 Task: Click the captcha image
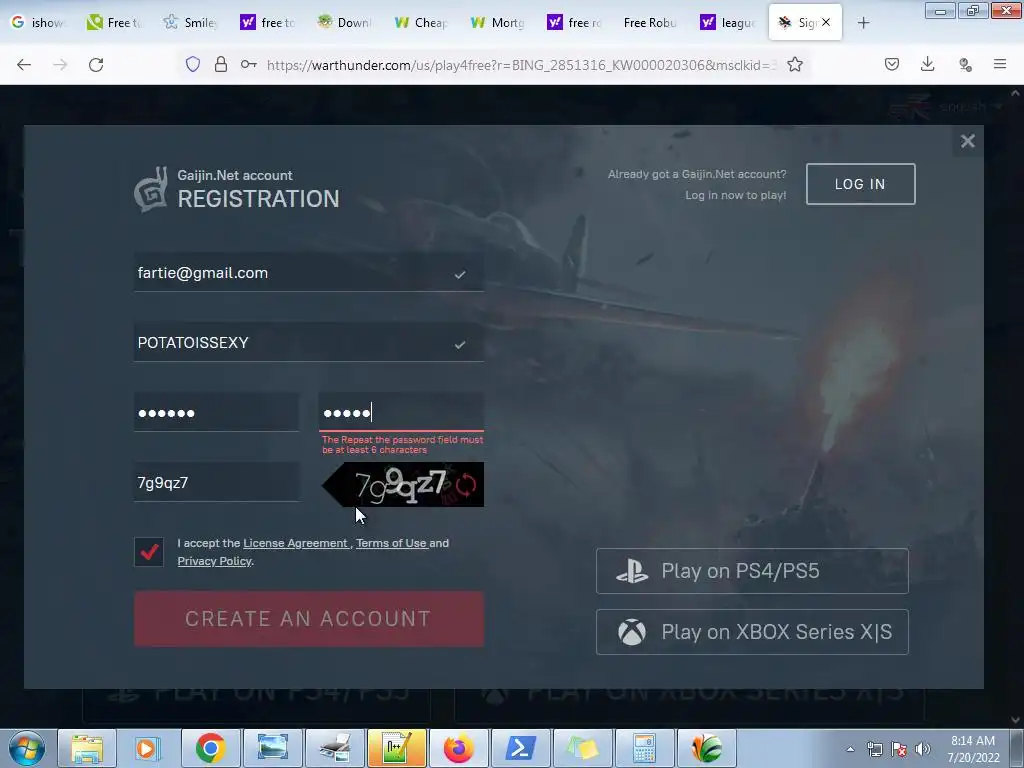tap(402, 485)
